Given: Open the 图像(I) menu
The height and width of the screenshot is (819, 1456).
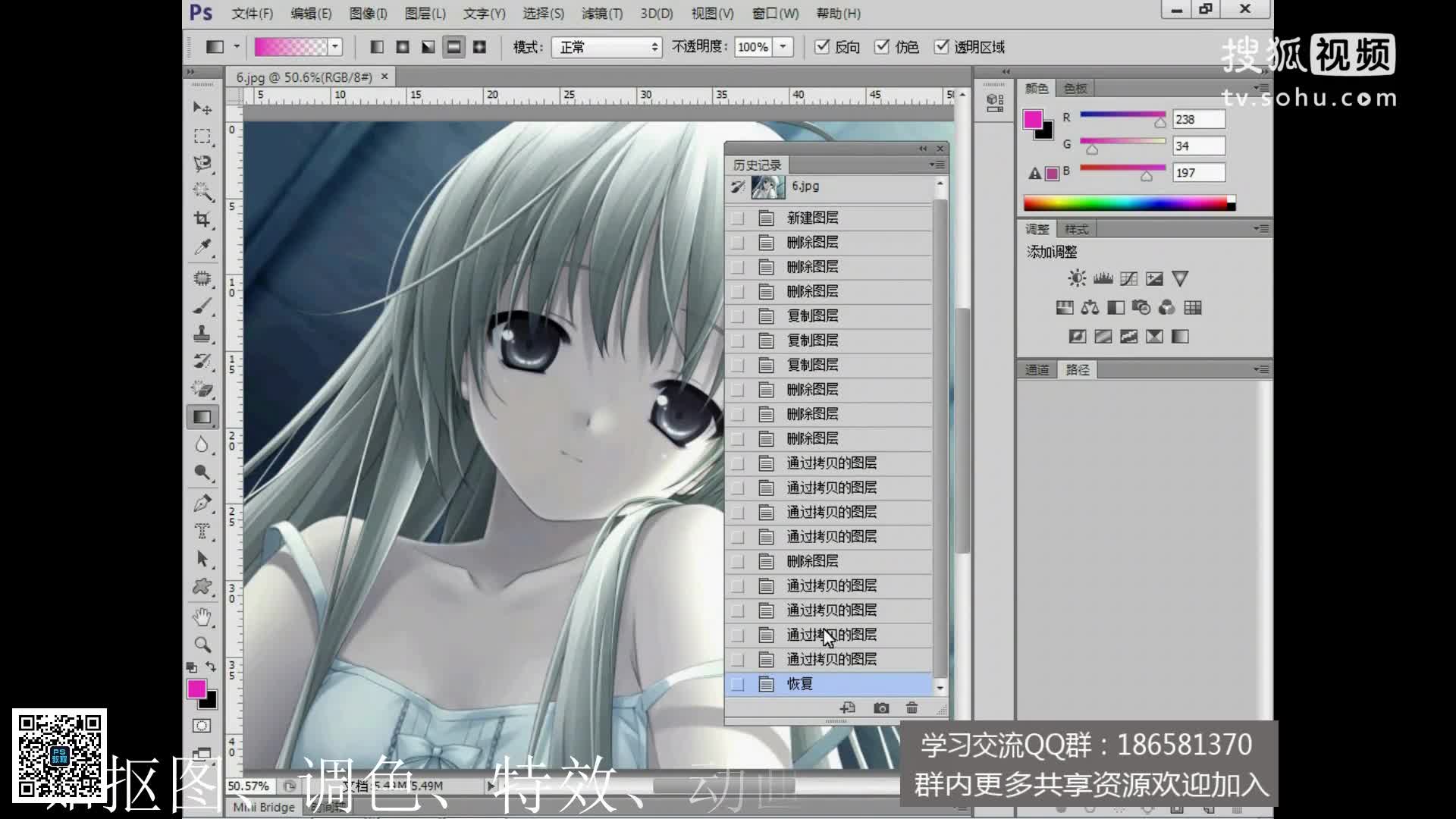Looking at the screenshot, I should 369,14.
